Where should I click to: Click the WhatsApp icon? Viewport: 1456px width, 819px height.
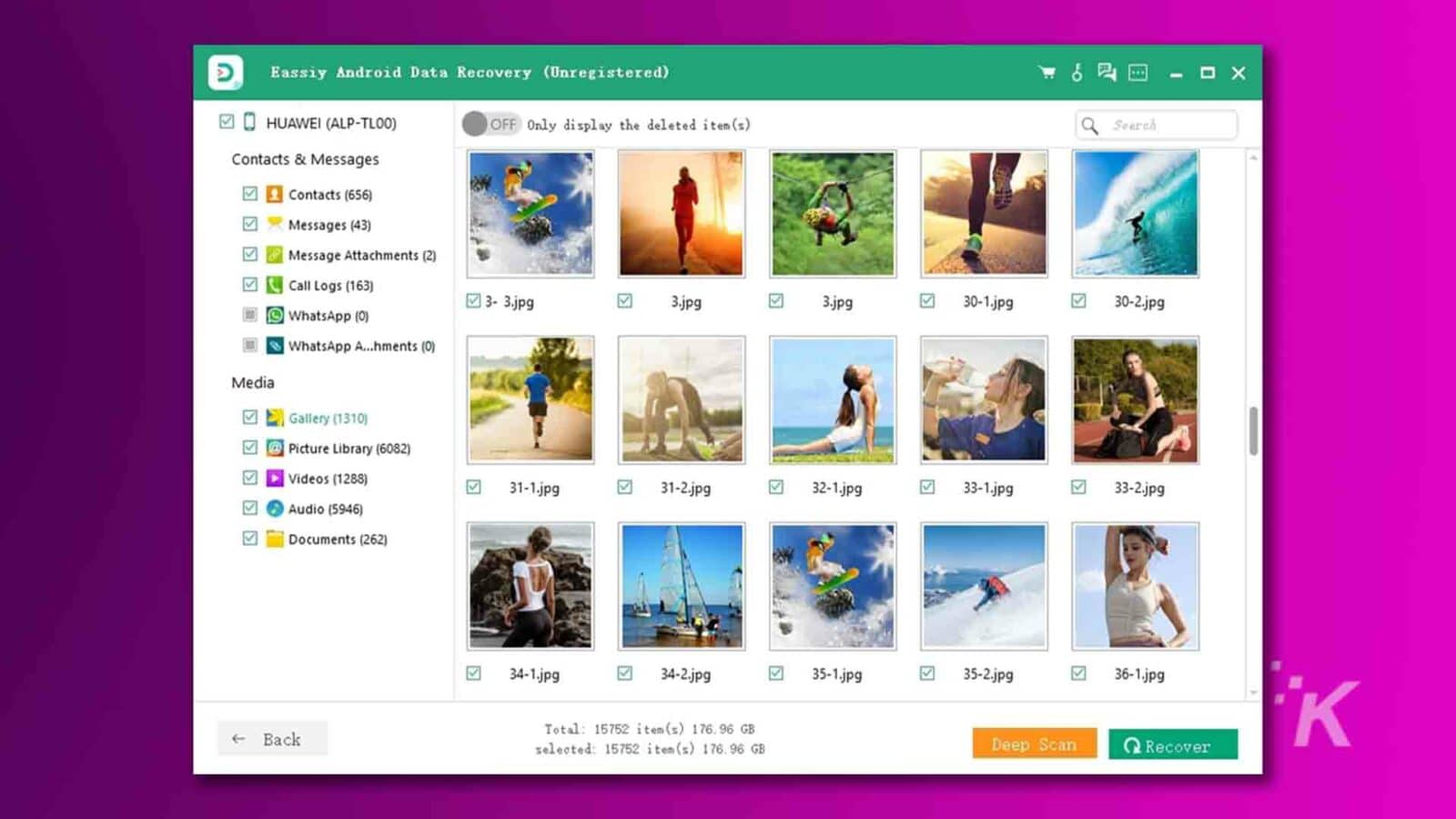[x=275, y=315]
